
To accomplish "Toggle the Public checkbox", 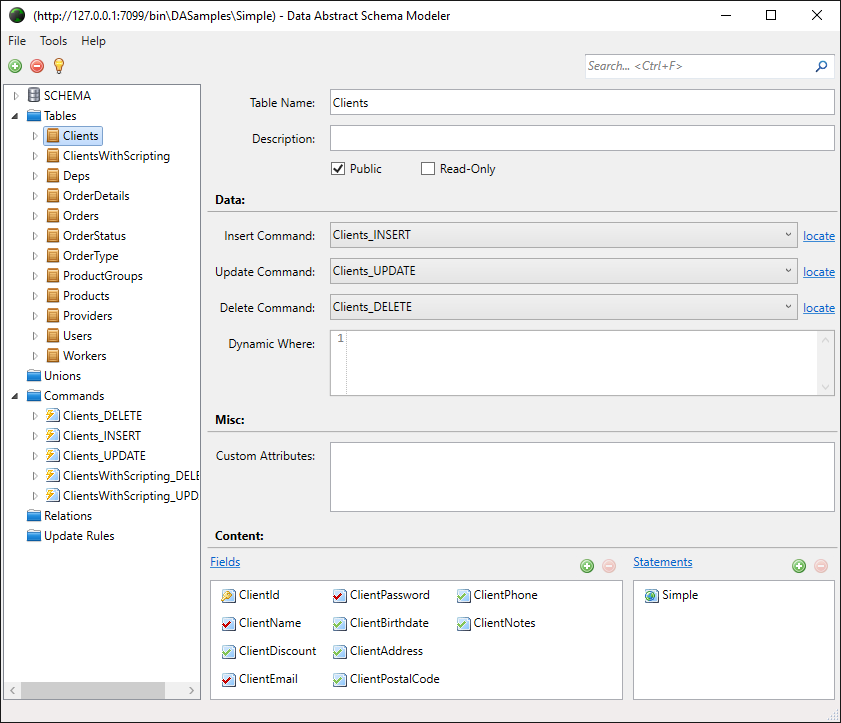I will coord(338,169).
